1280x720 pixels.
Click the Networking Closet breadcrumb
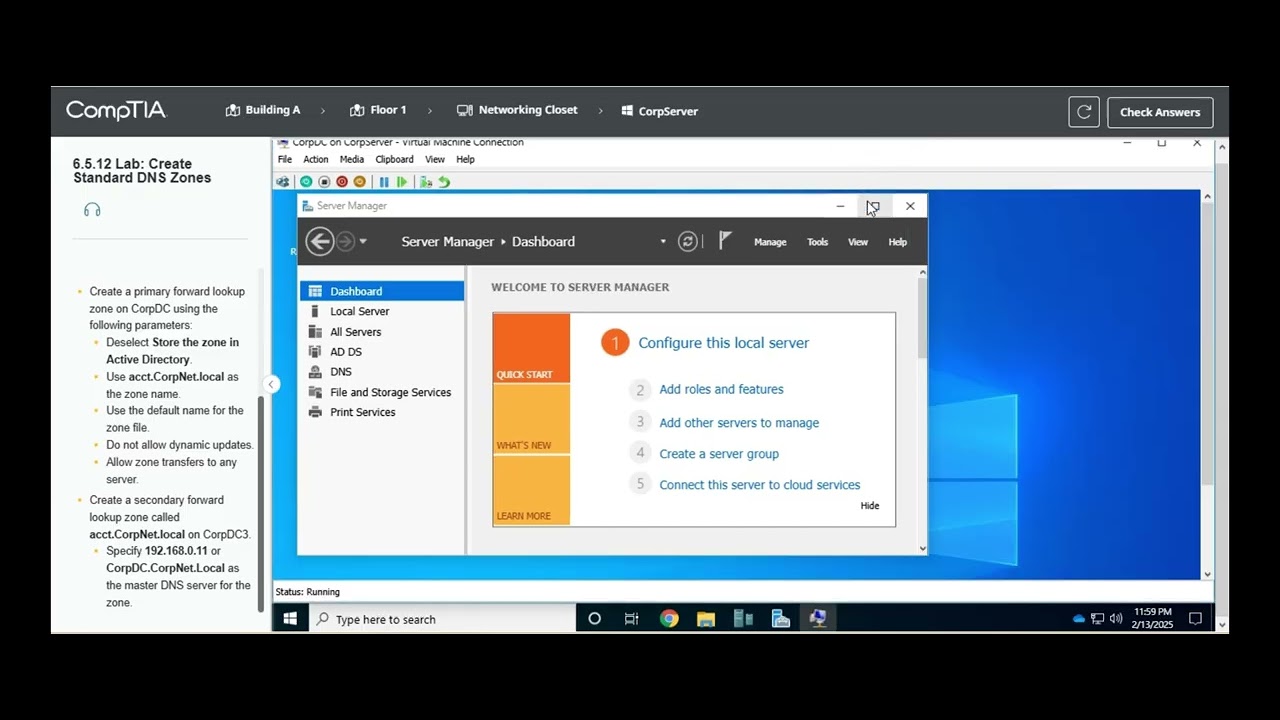click(517, 110)
